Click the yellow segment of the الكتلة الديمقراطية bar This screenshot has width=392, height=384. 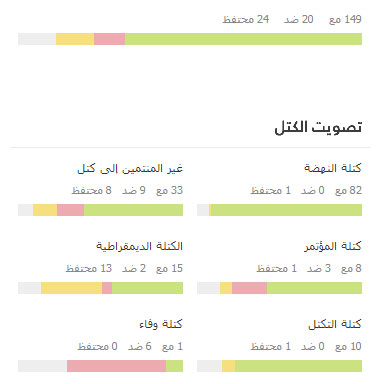71,288
